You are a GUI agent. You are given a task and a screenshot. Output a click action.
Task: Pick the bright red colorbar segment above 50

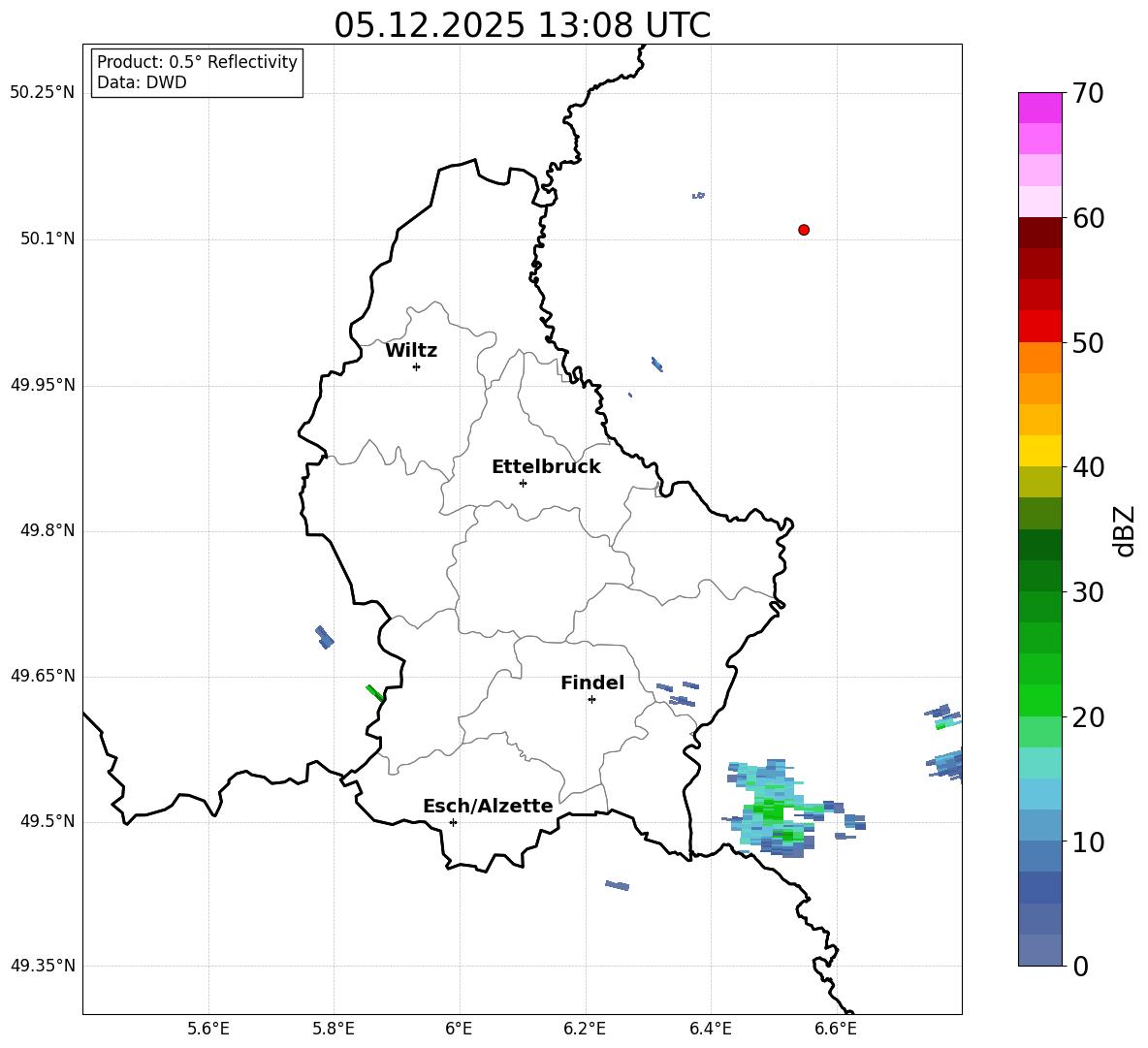pos(1040,326)
